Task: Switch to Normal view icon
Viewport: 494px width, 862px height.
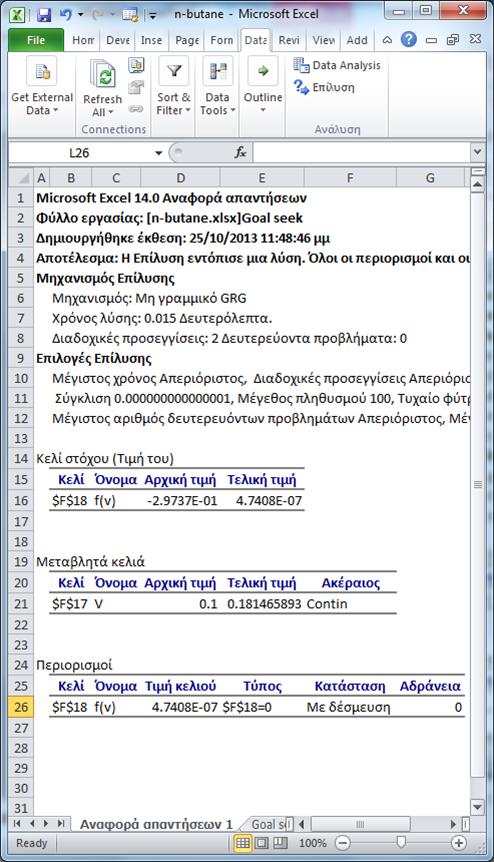Action: pos(242,843)
